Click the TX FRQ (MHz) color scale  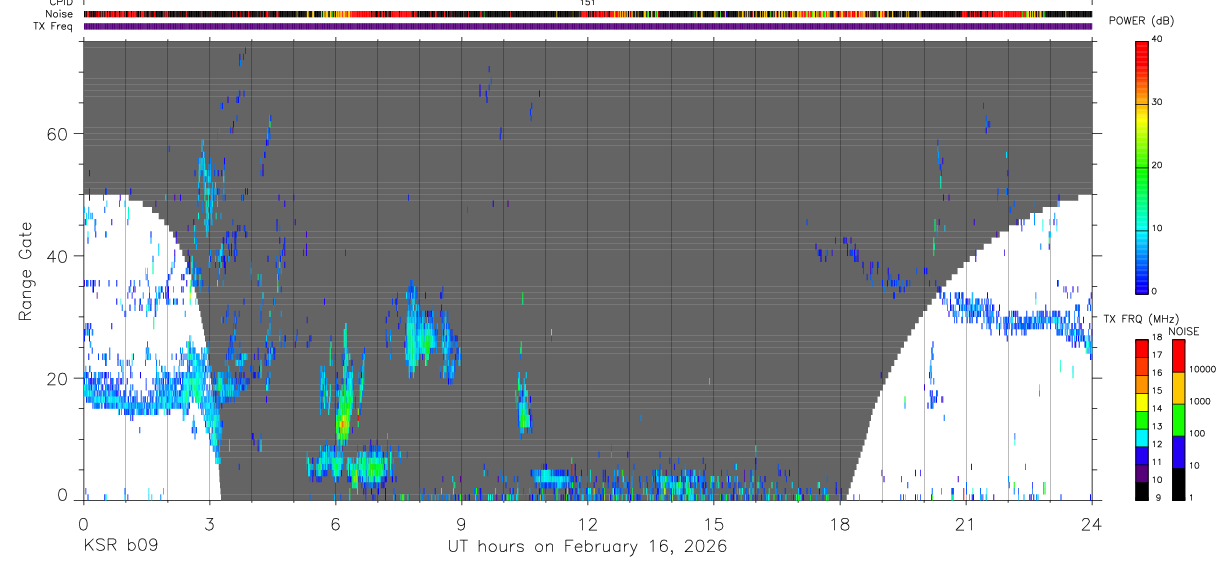(x=1141, y=420)
